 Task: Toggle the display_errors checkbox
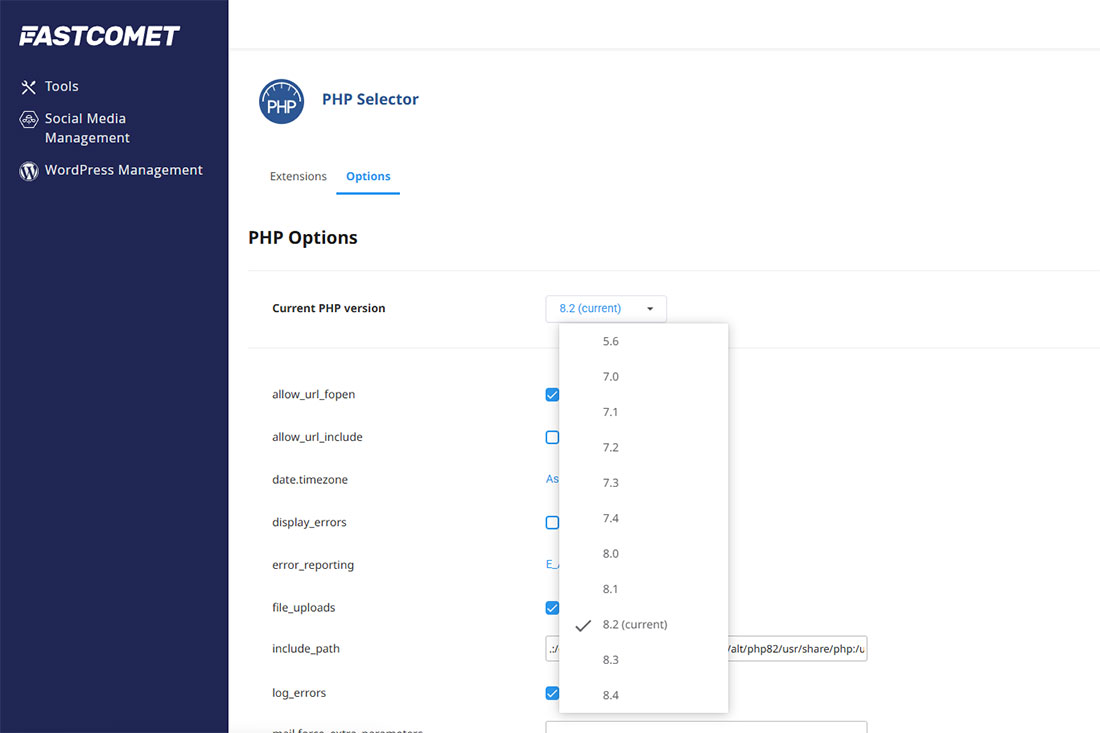[x=552, y=522]
